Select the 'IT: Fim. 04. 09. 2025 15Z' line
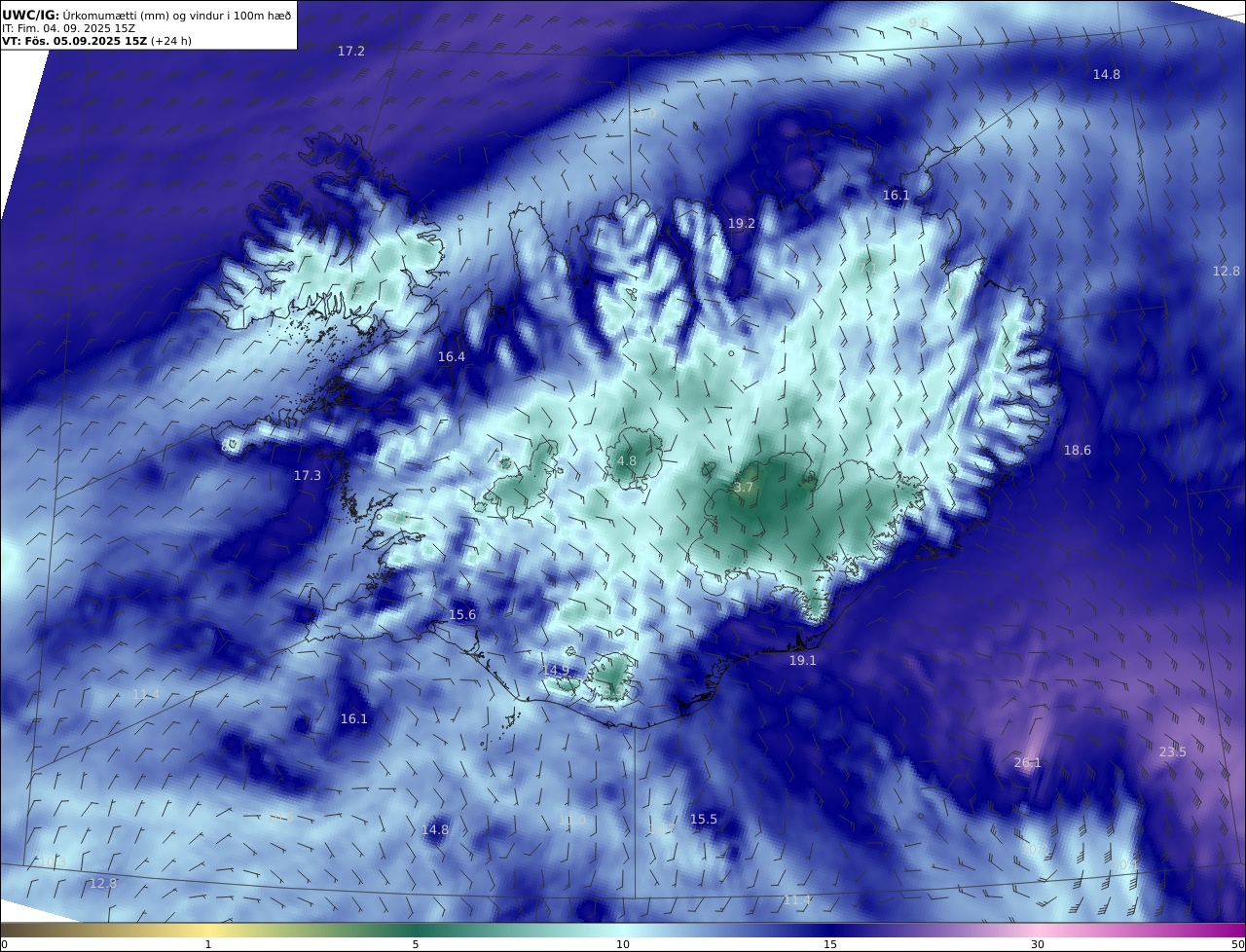Image resolution: width=1246 pixels, height=952 pixels. (x=68, y=28)
